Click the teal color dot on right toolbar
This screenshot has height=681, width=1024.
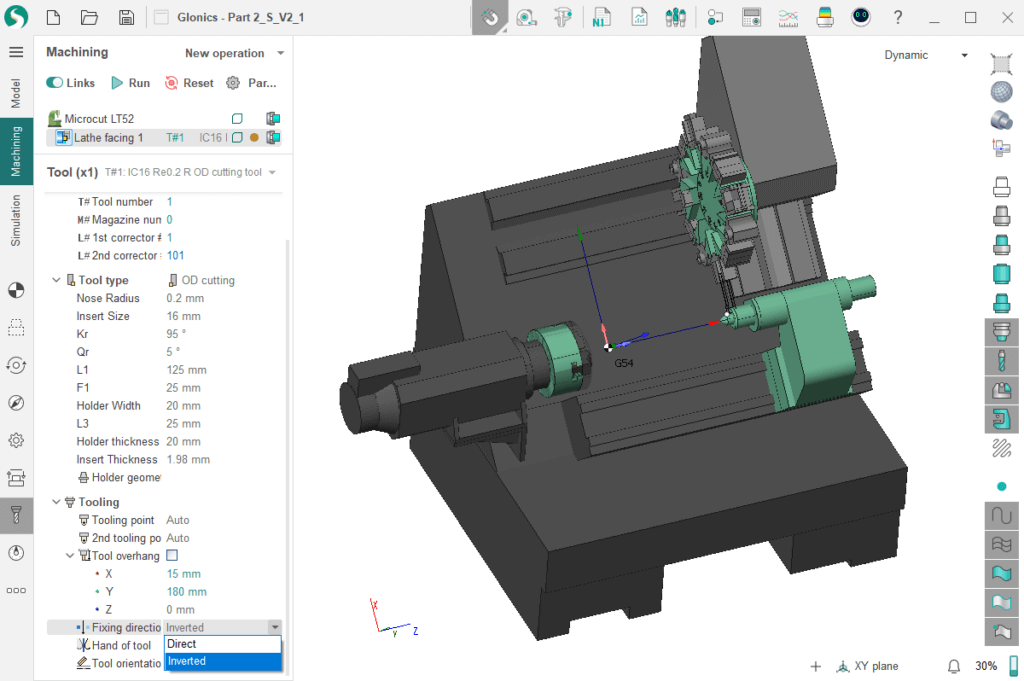coord(1001,486)
